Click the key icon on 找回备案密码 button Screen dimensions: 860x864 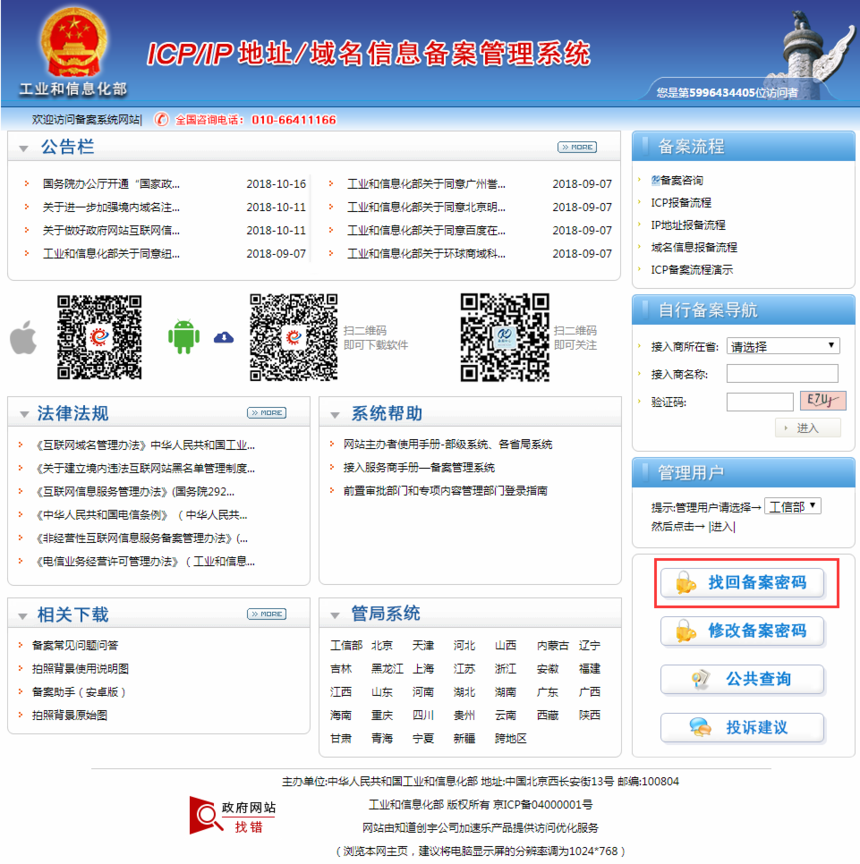tap(684, 584)
